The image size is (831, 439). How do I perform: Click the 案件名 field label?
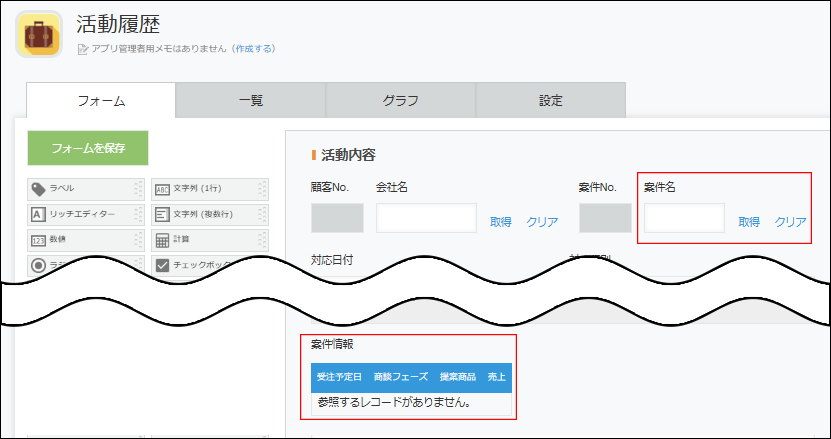tap(660, 187)
